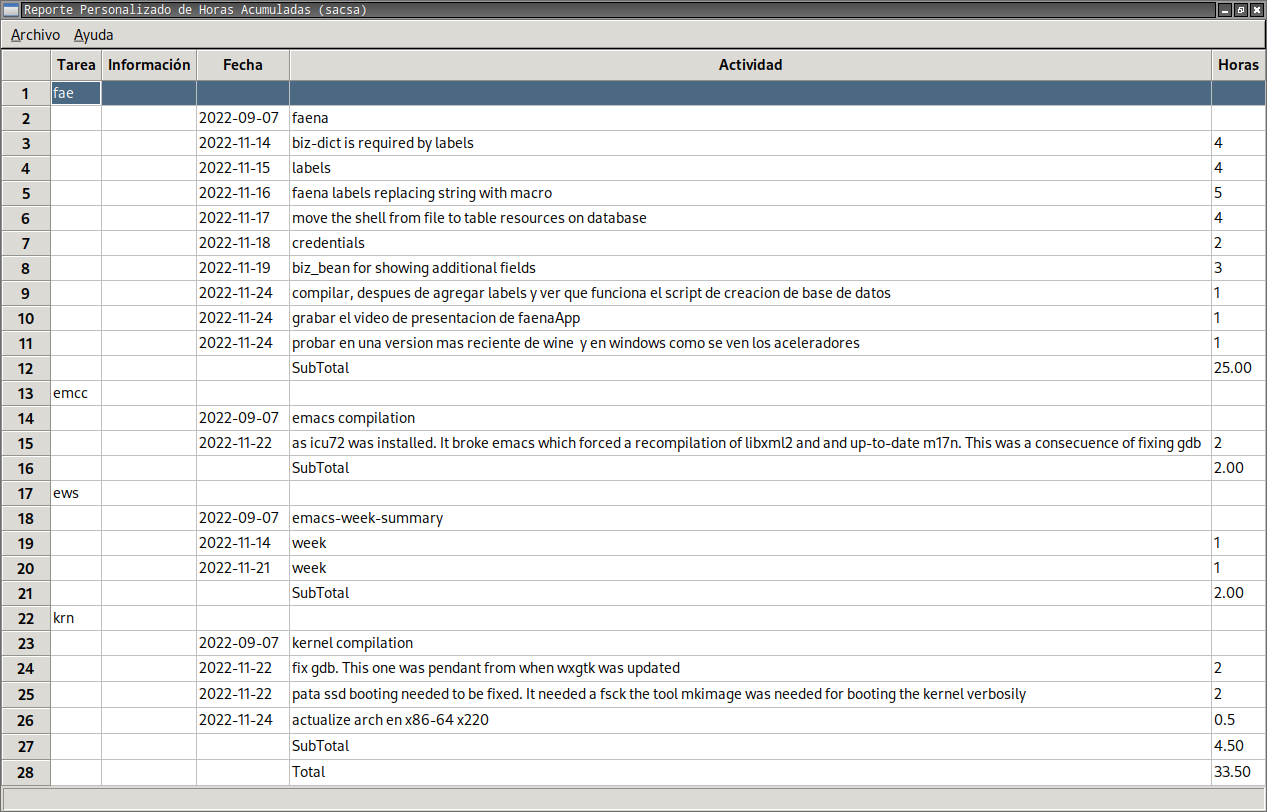Image resolution: width=1267 pixels, height=812 pixels.
Task: Click the date 2022-11-16 cell
Action: pyautogui.click(x=243, y=193)
